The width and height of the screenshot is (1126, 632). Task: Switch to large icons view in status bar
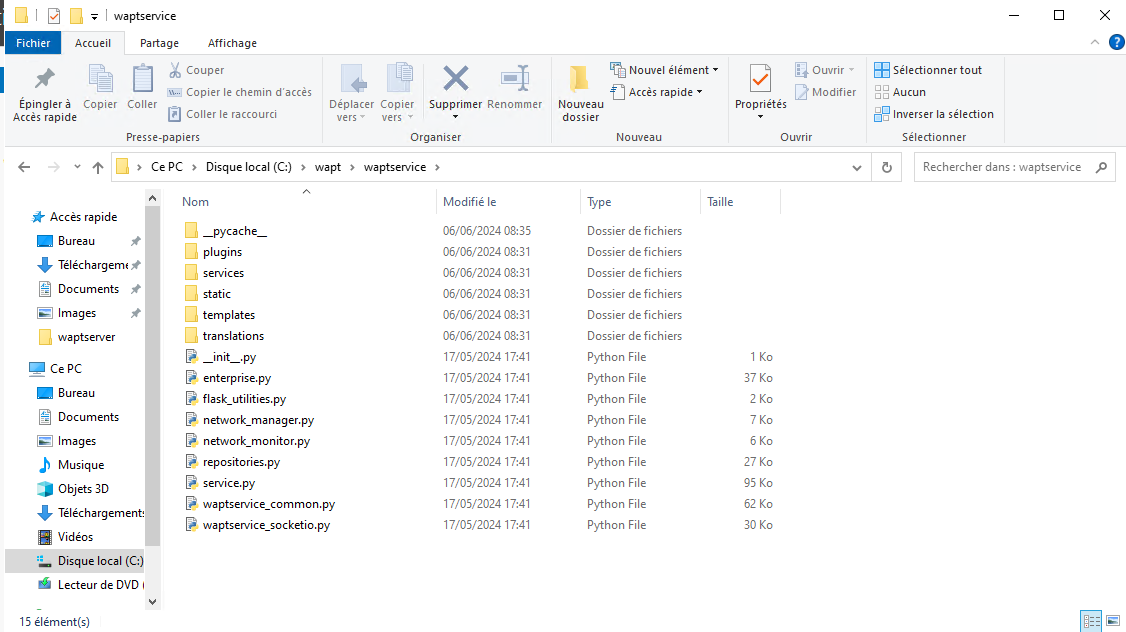click(x=1112, y=621)
